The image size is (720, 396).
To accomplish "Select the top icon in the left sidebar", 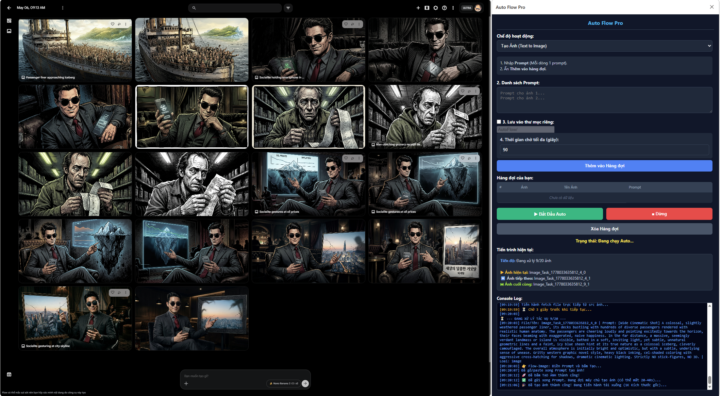I will click(x=9, y=21).
